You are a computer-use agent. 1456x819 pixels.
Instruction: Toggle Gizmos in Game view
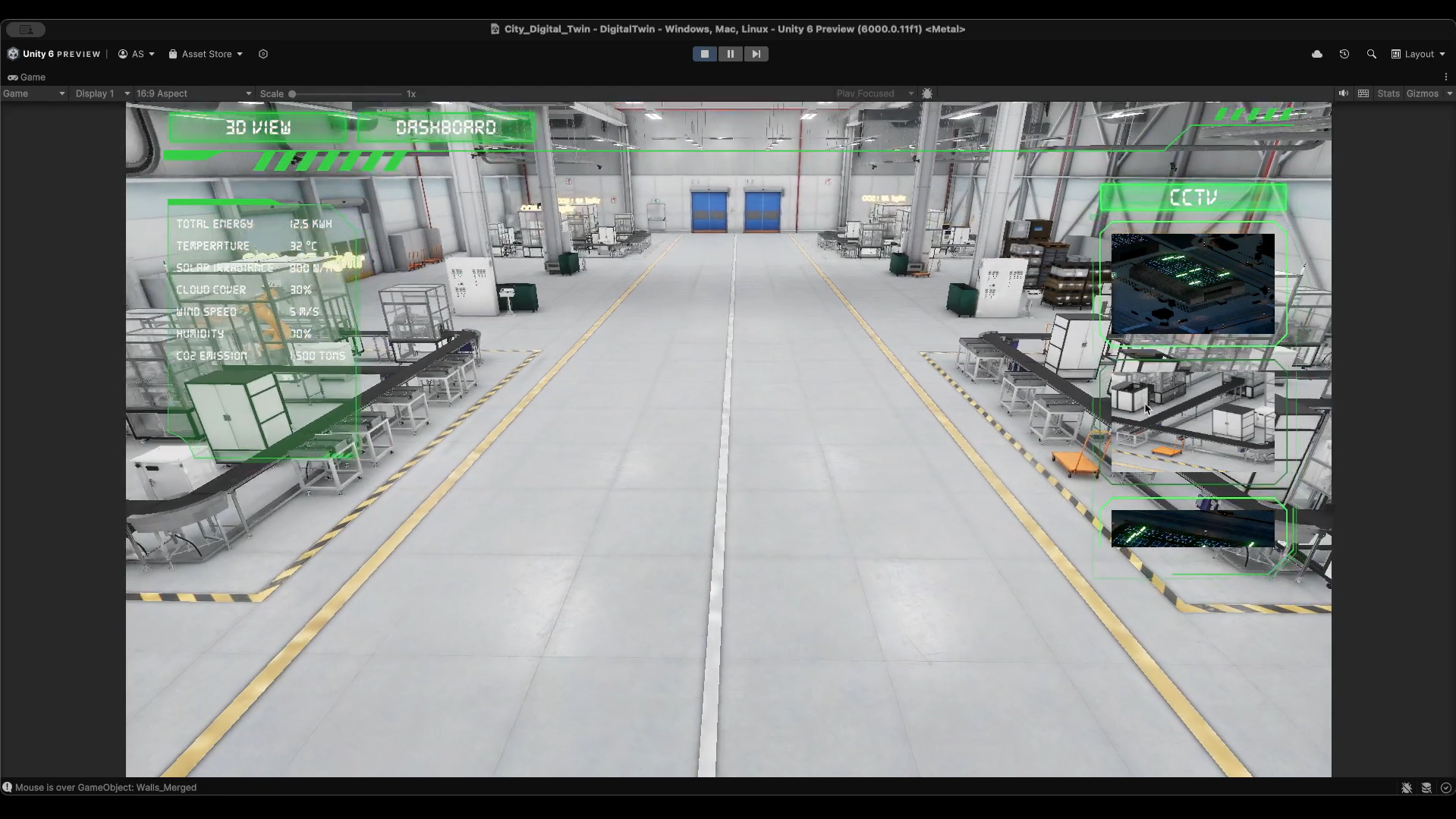coord(1422,93)
